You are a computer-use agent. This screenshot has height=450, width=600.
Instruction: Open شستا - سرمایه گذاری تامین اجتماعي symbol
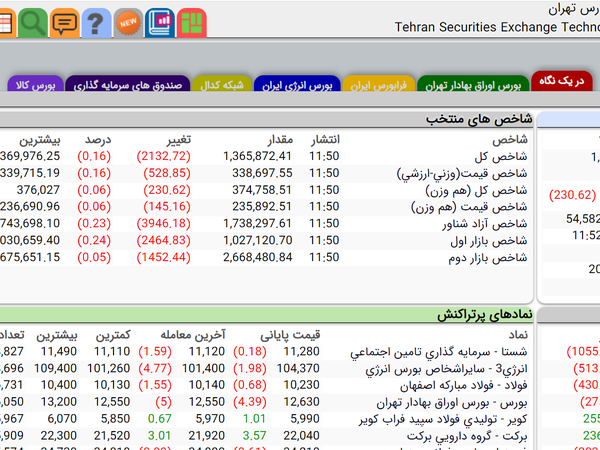pos(439,352)
